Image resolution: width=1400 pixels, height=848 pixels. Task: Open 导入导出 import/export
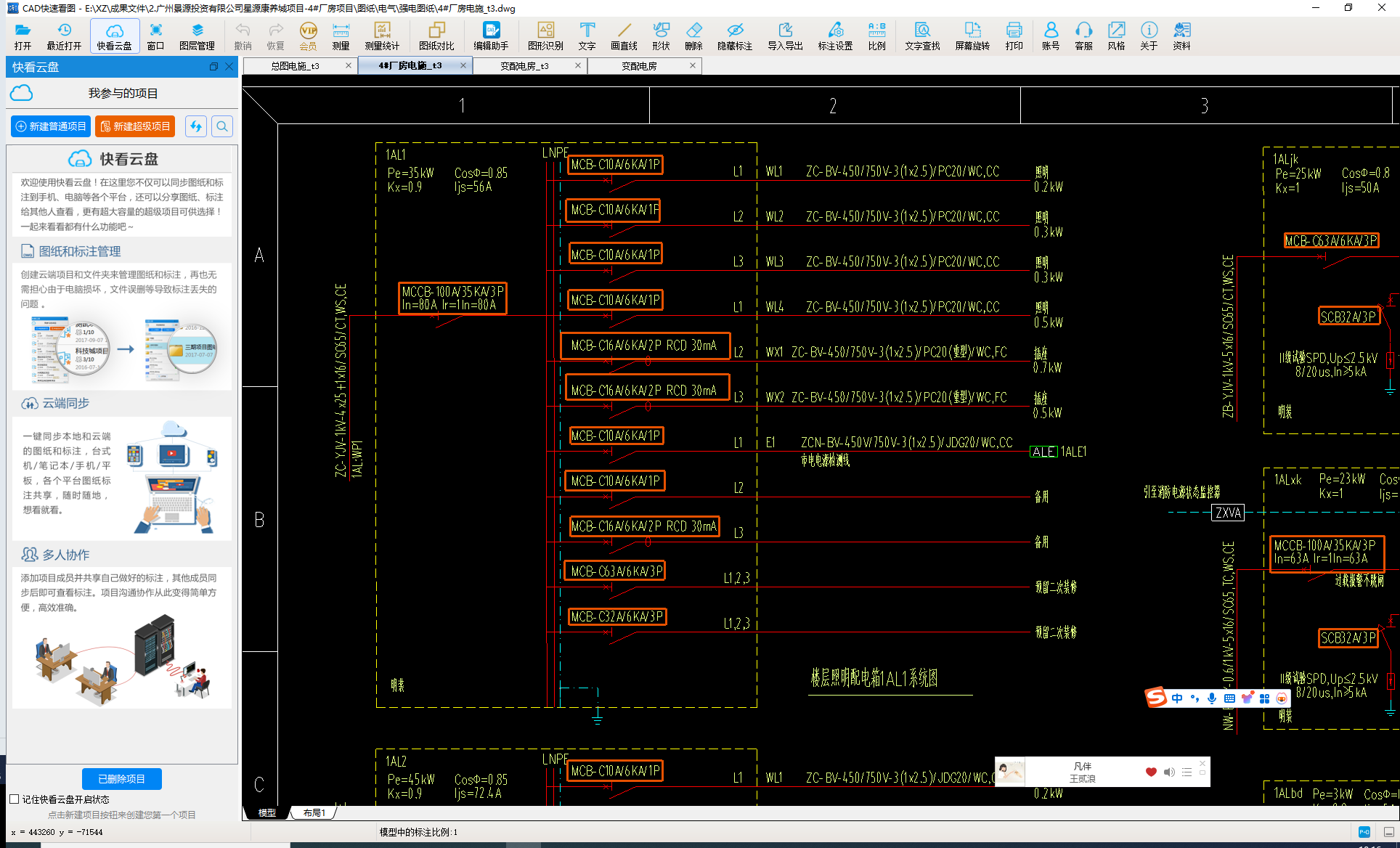coord(785,36)
